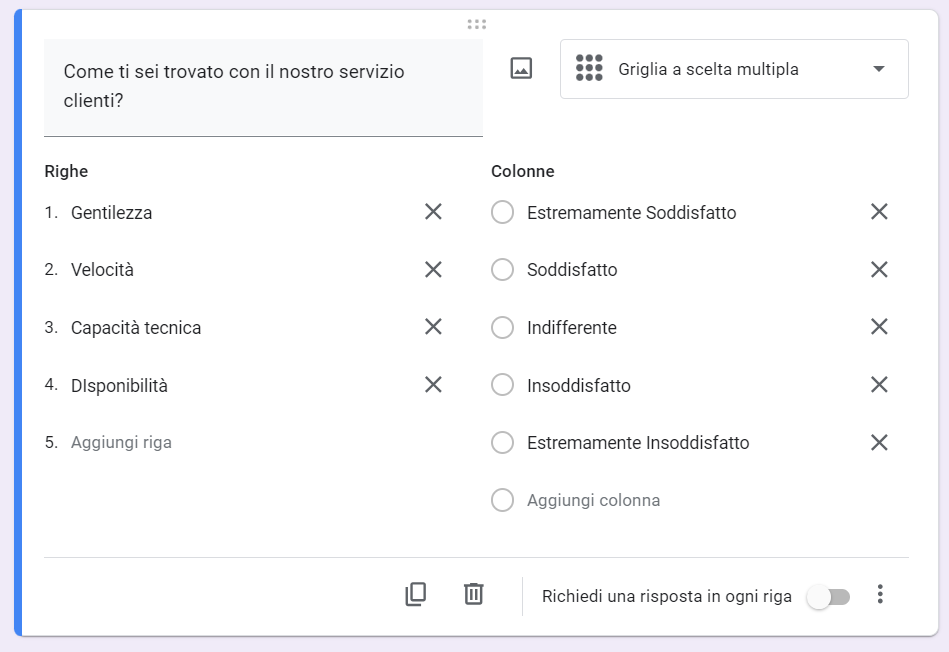Delete the Indifferente column
Image resolution: width=949 pixels, height=652 pixels.
point(879,327)
